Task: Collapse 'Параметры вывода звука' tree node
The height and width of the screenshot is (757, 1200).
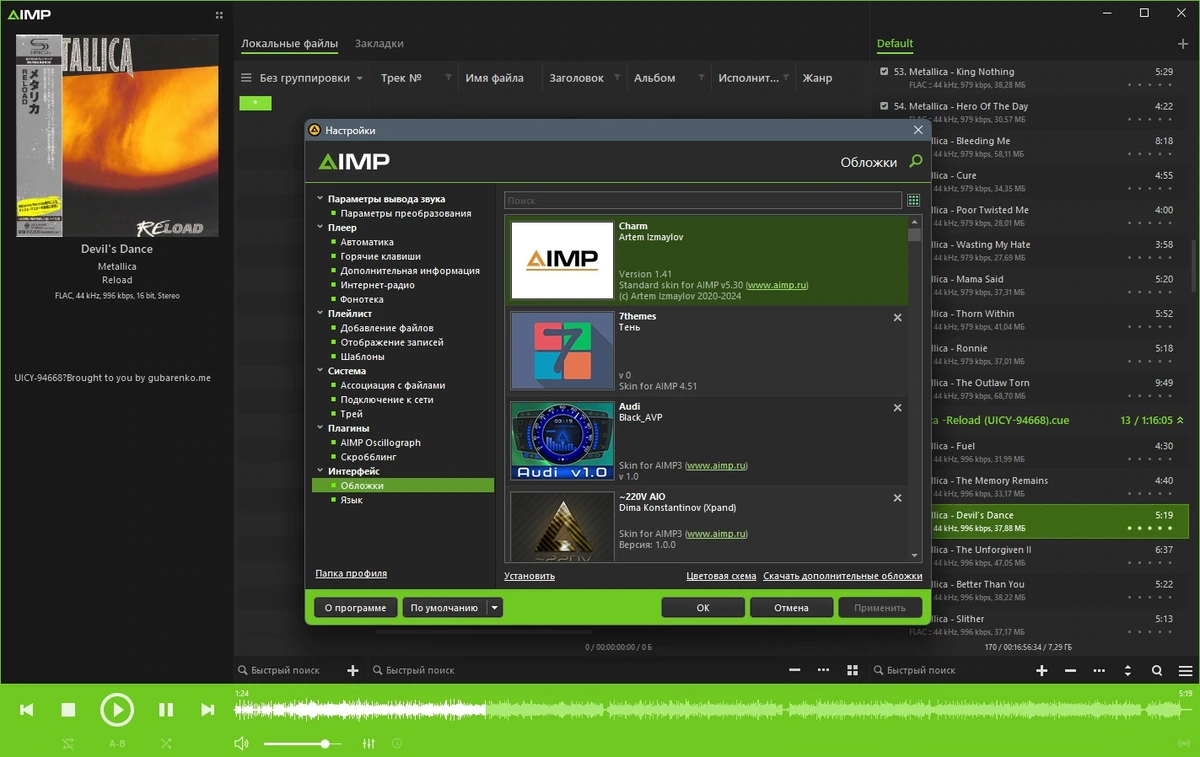Action: [320, 199]
